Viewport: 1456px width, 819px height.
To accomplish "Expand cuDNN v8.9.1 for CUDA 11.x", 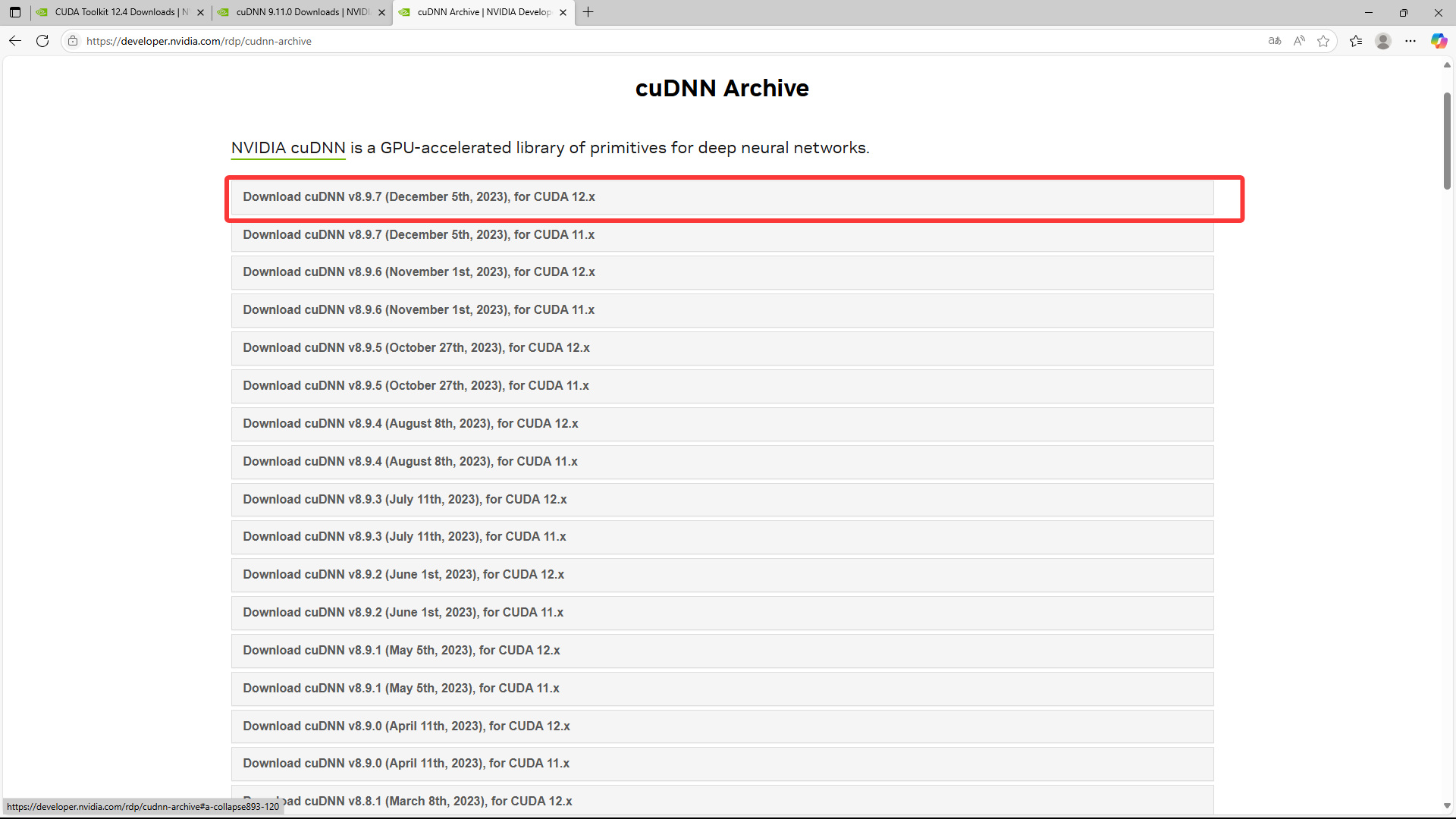I will [x=722, y=689].
